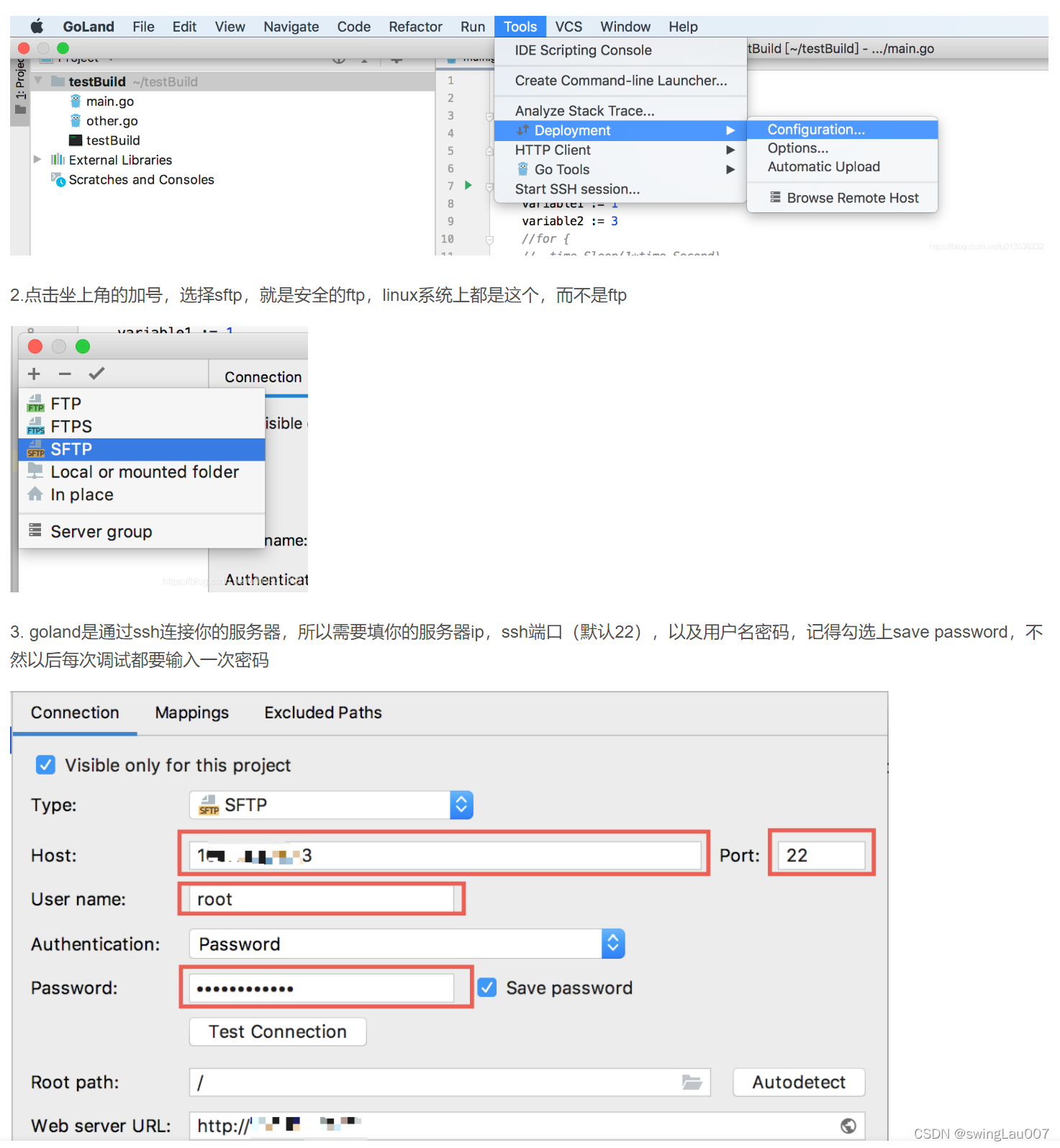Choose In place server type
The image size is (1060, 1148).
[142, 495]
